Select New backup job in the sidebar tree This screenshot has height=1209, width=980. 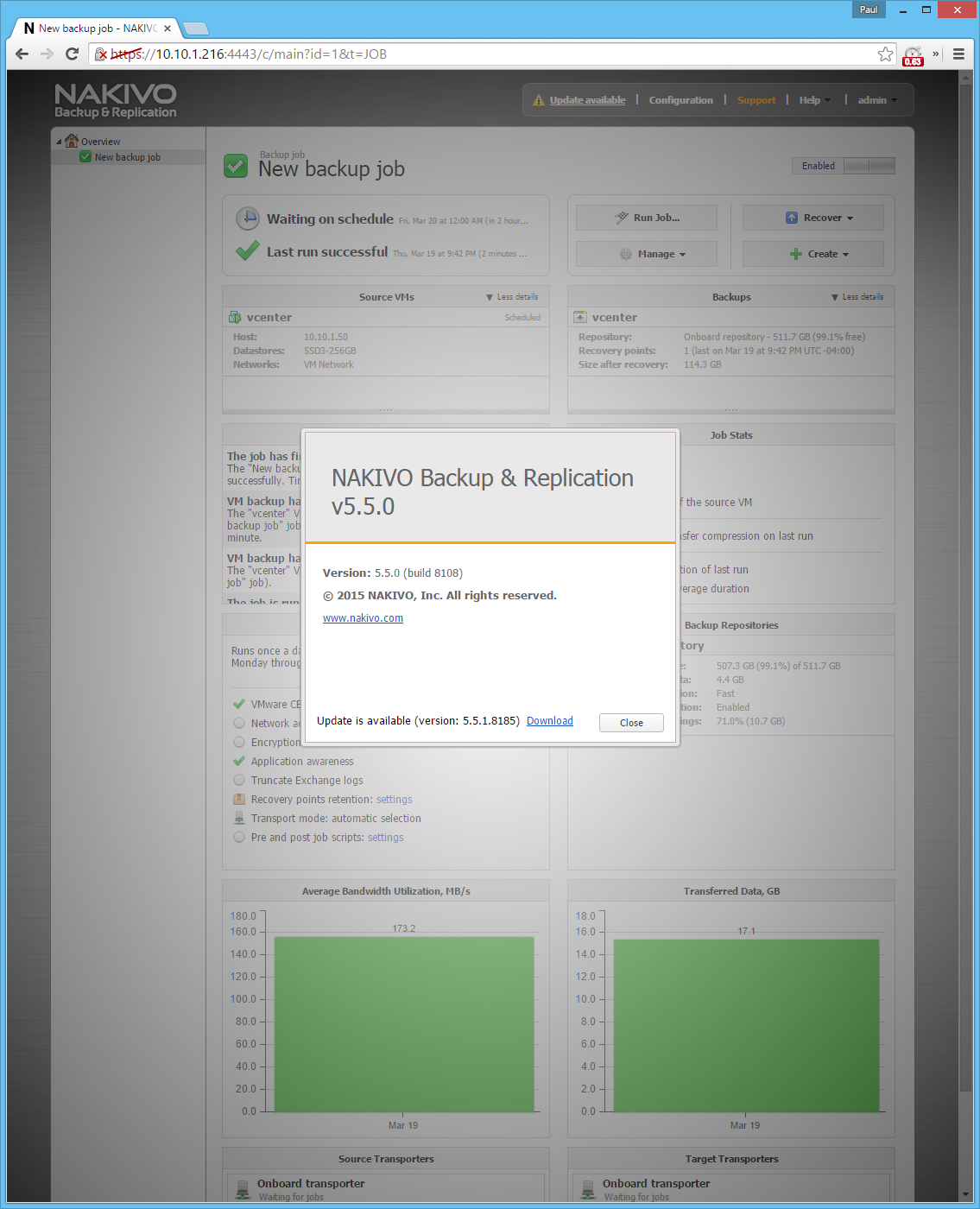127,157
